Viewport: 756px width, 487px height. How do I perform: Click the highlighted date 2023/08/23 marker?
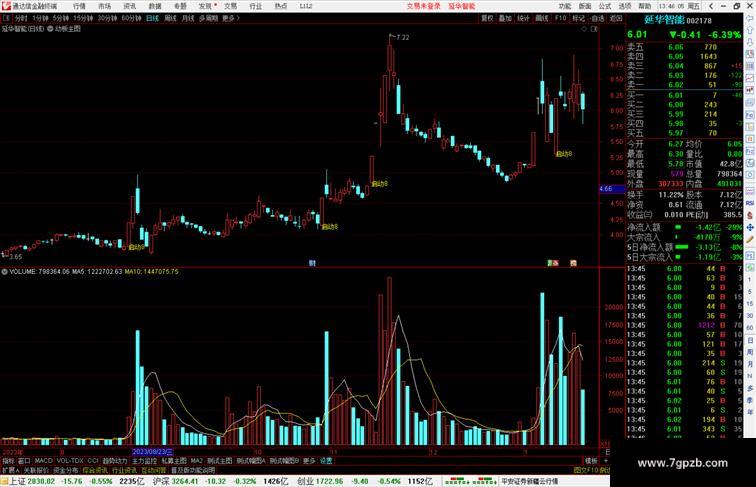coord(152,452)
